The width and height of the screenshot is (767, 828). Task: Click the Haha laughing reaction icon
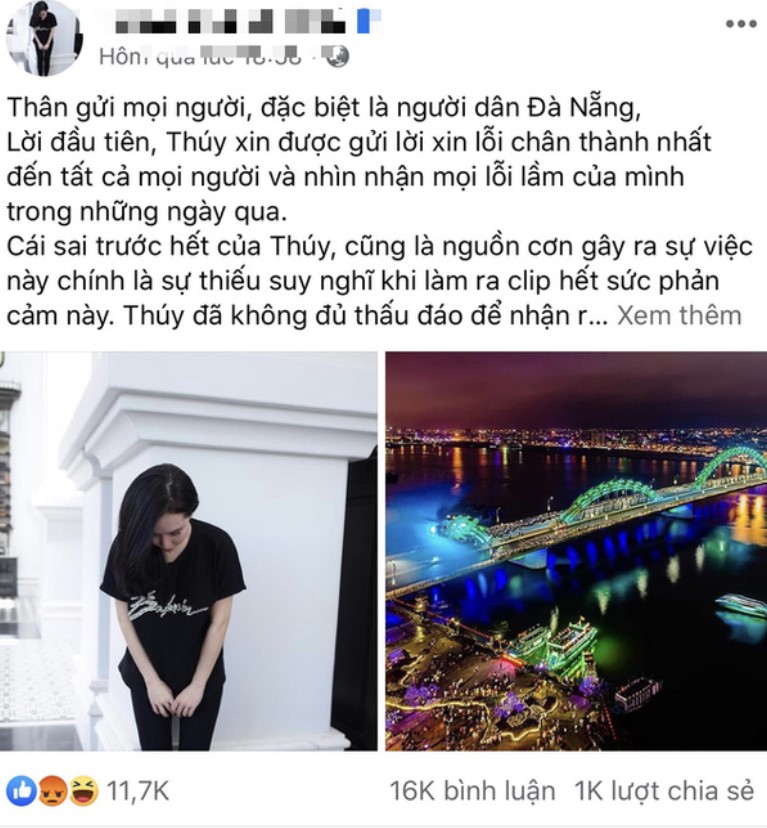click(83, 791)
